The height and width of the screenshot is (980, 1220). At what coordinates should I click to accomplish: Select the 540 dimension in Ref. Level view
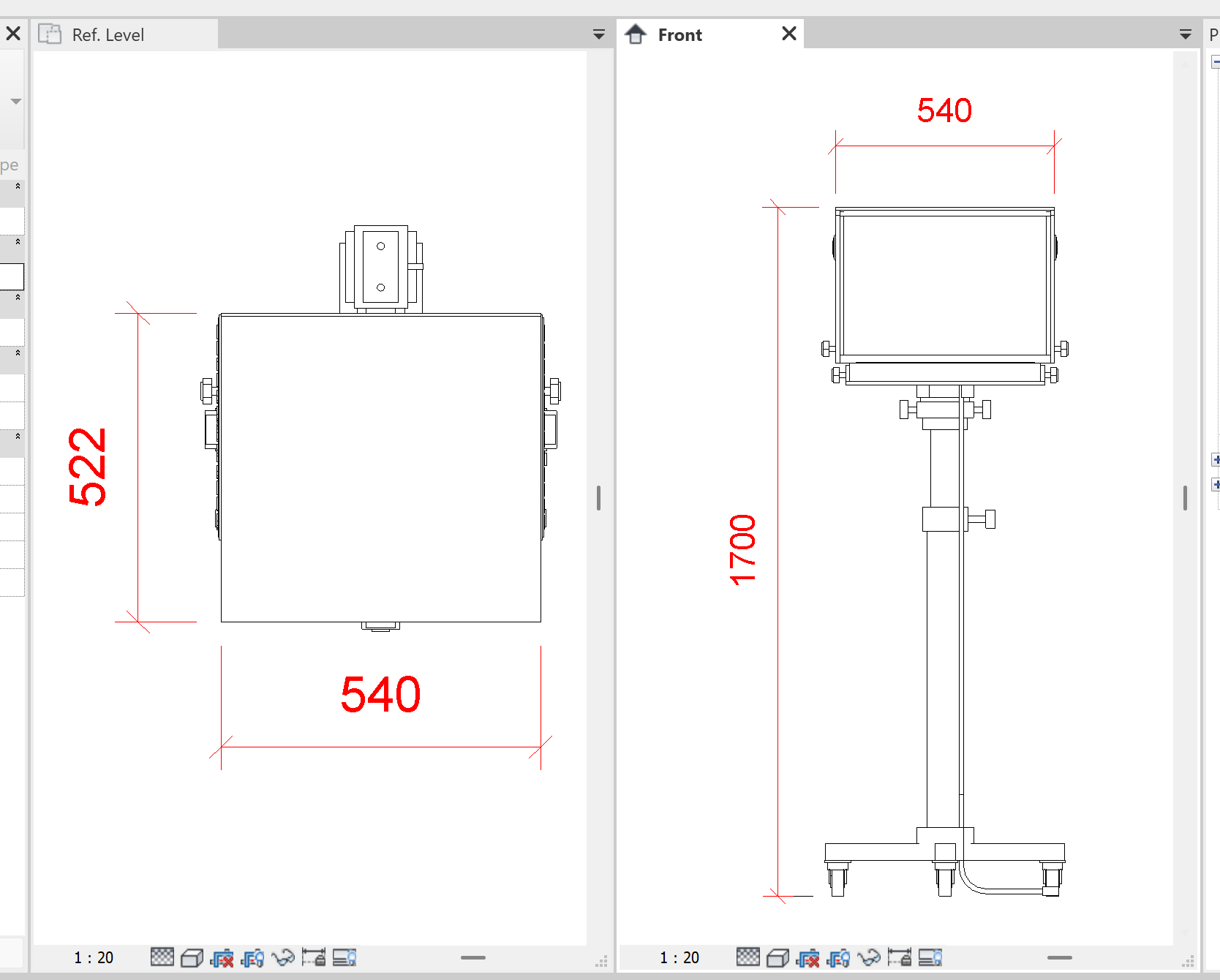tap(380, 694)
